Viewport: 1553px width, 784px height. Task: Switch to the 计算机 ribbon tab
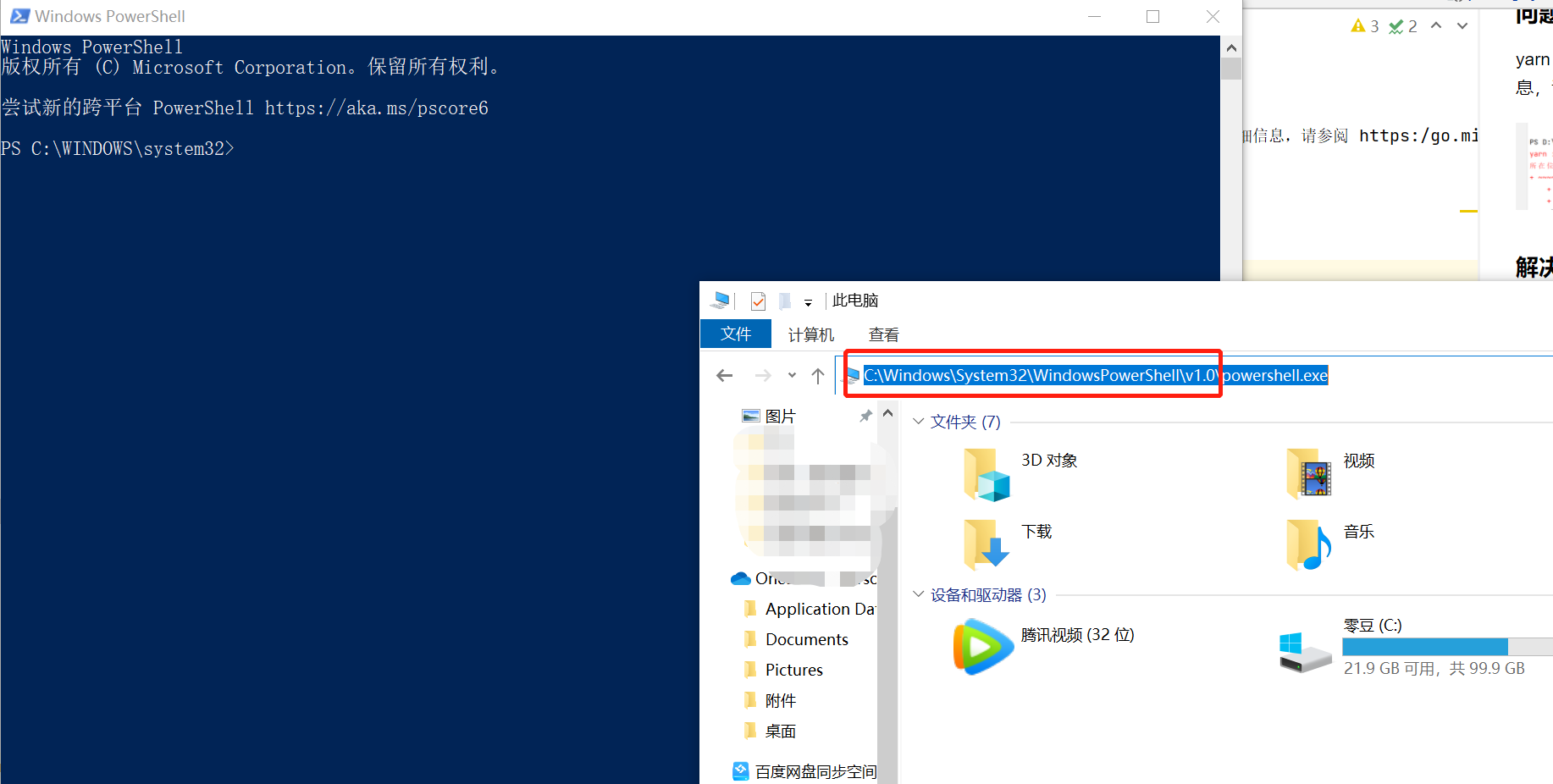pos(811,334)
